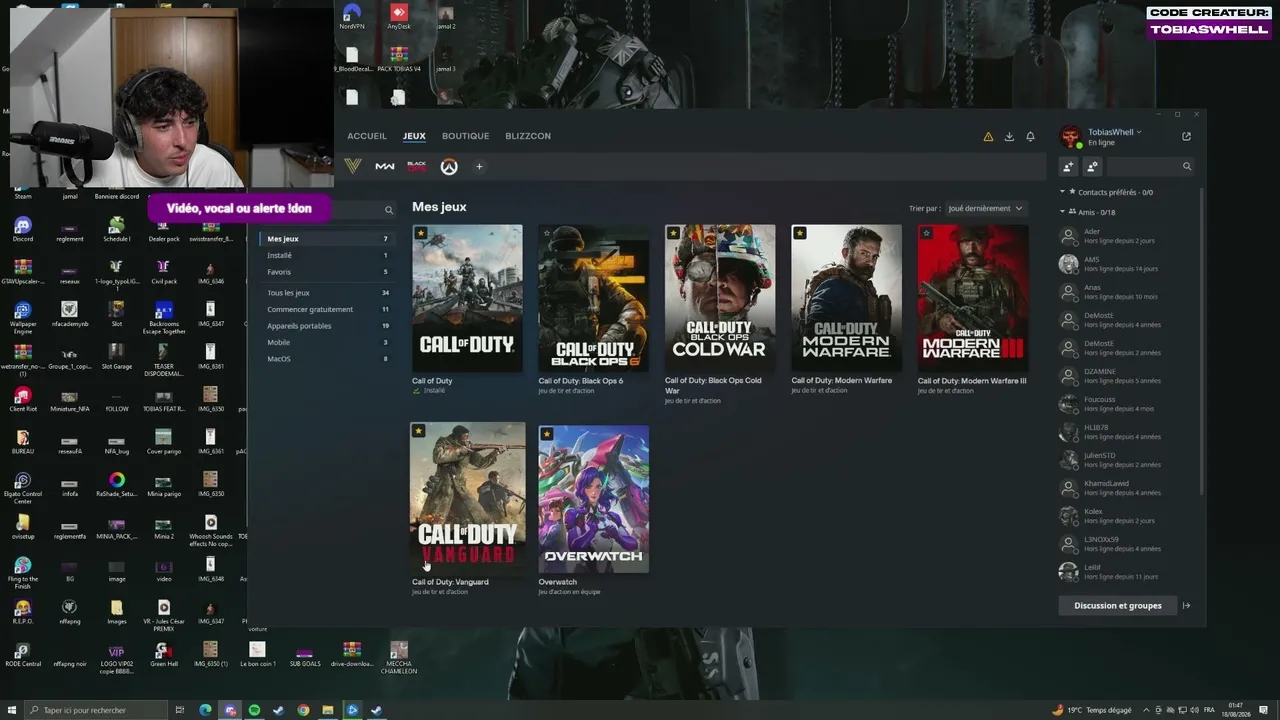Open the Vanguard shortcut icon in games bar
The height and width of the screenshot is (720, 1280).
pyautogui.click(x=353, y=166)
